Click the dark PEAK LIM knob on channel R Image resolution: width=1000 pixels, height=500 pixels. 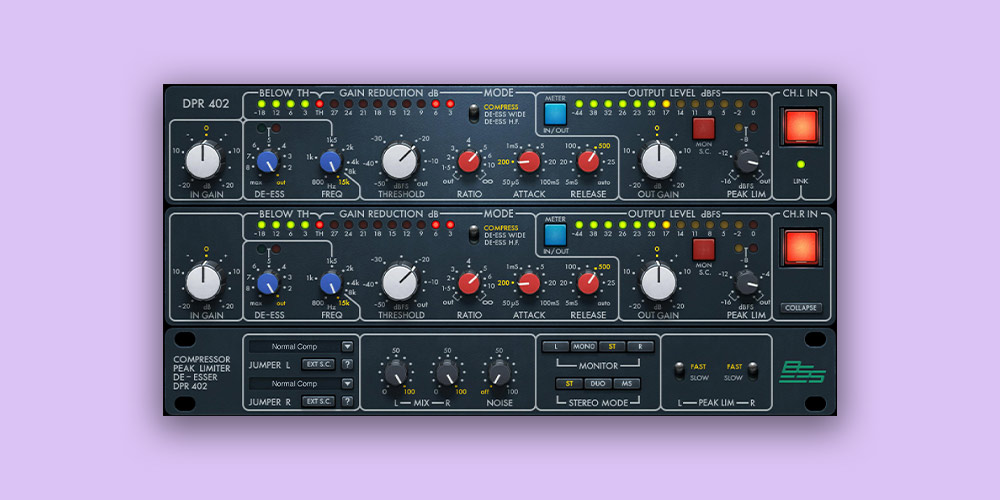click(746, 281)
